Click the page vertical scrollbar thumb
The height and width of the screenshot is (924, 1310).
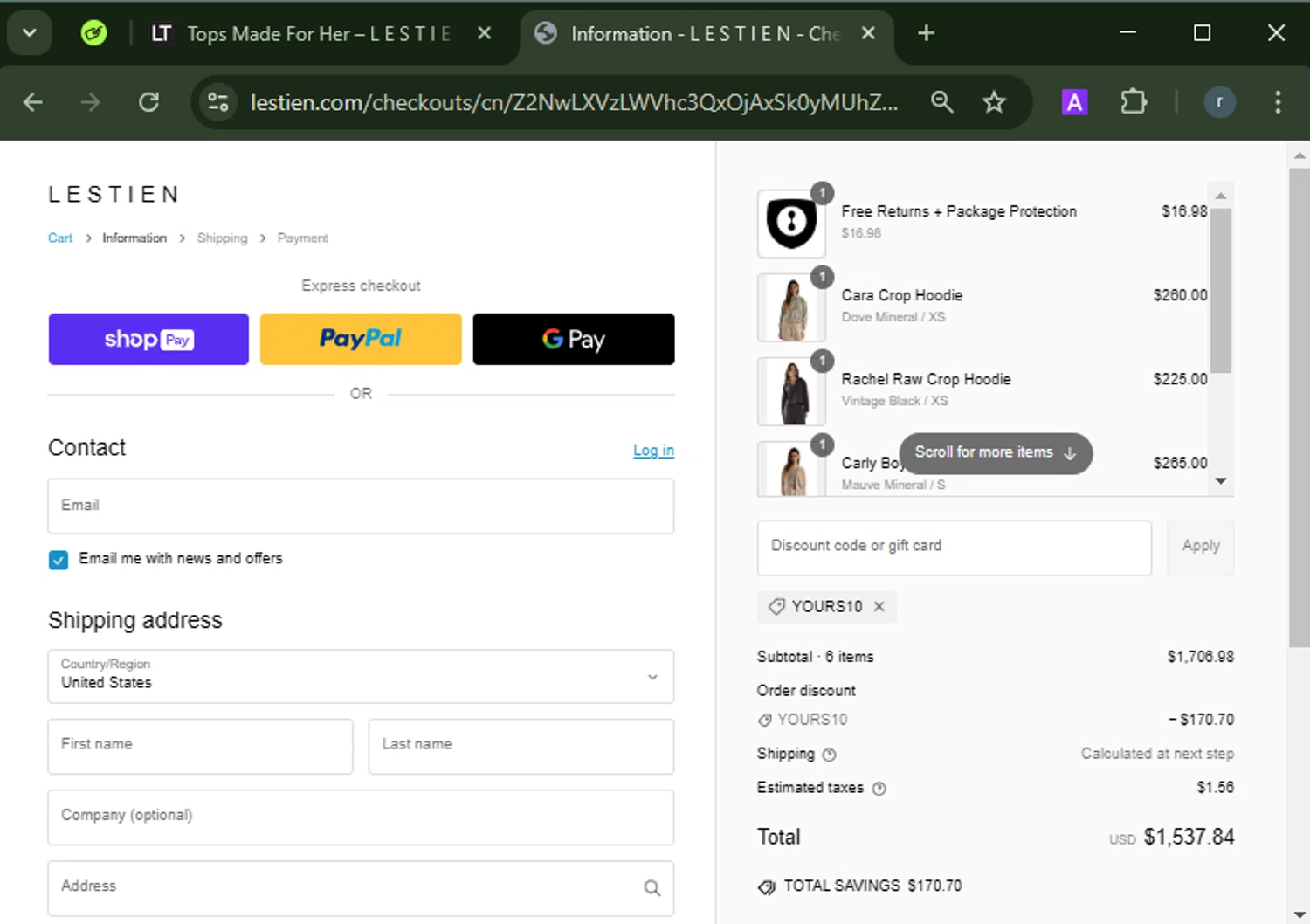(x=1300, y=407)
